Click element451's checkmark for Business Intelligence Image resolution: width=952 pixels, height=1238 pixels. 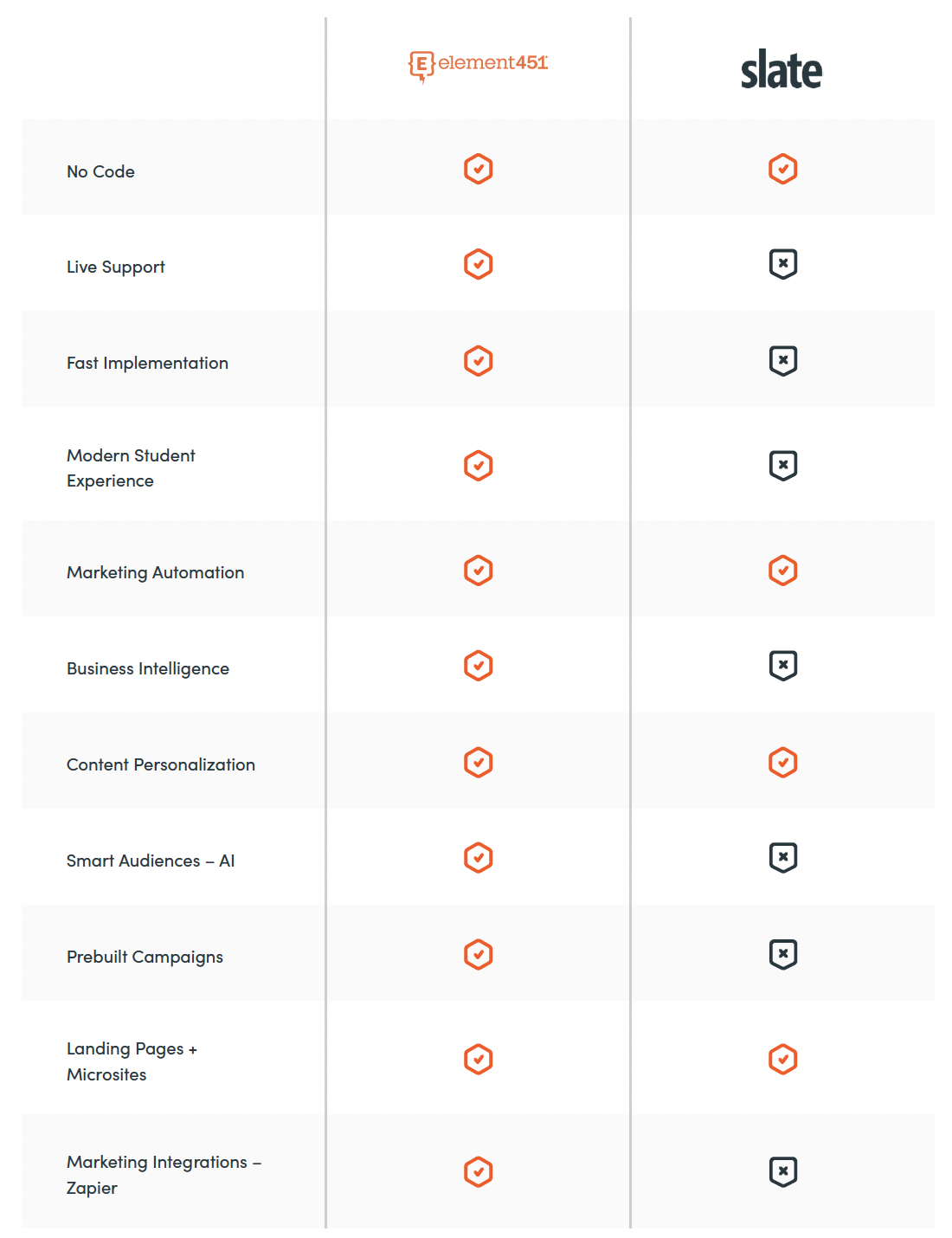coord(479,666)
